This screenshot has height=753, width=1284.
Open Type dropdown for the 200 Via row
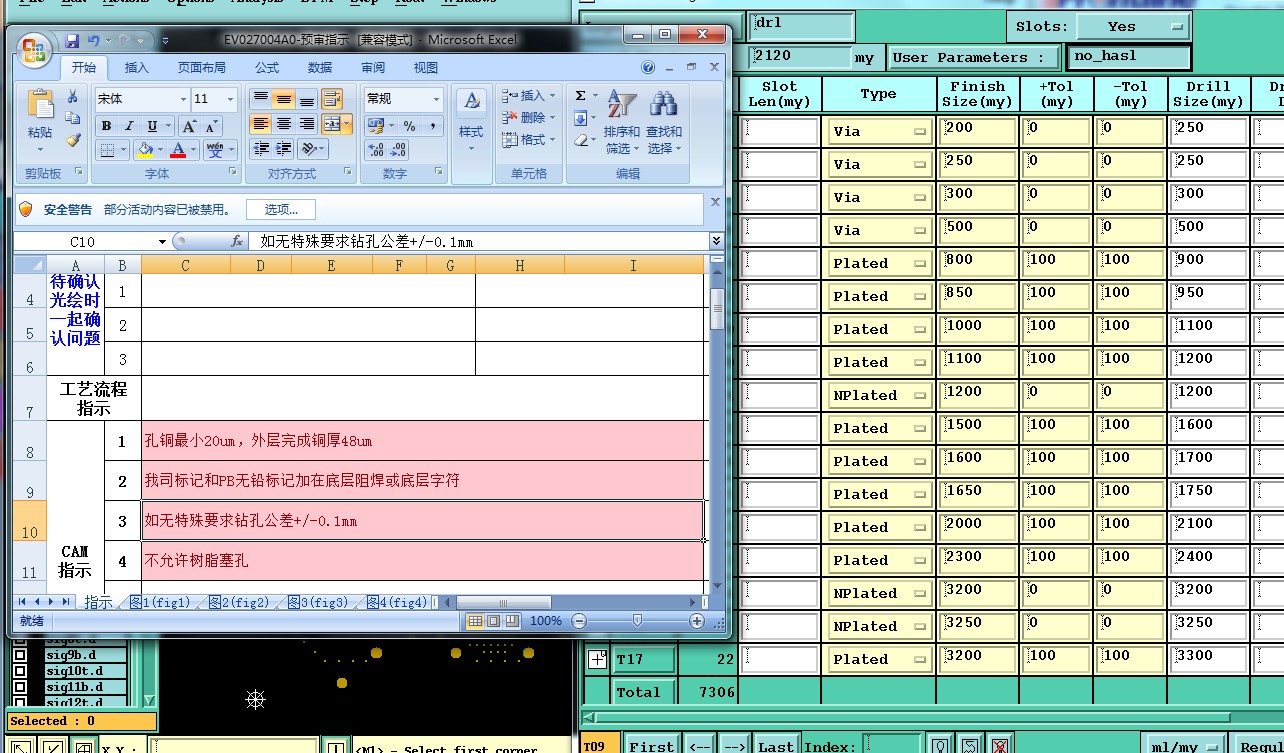pos(879,131)
